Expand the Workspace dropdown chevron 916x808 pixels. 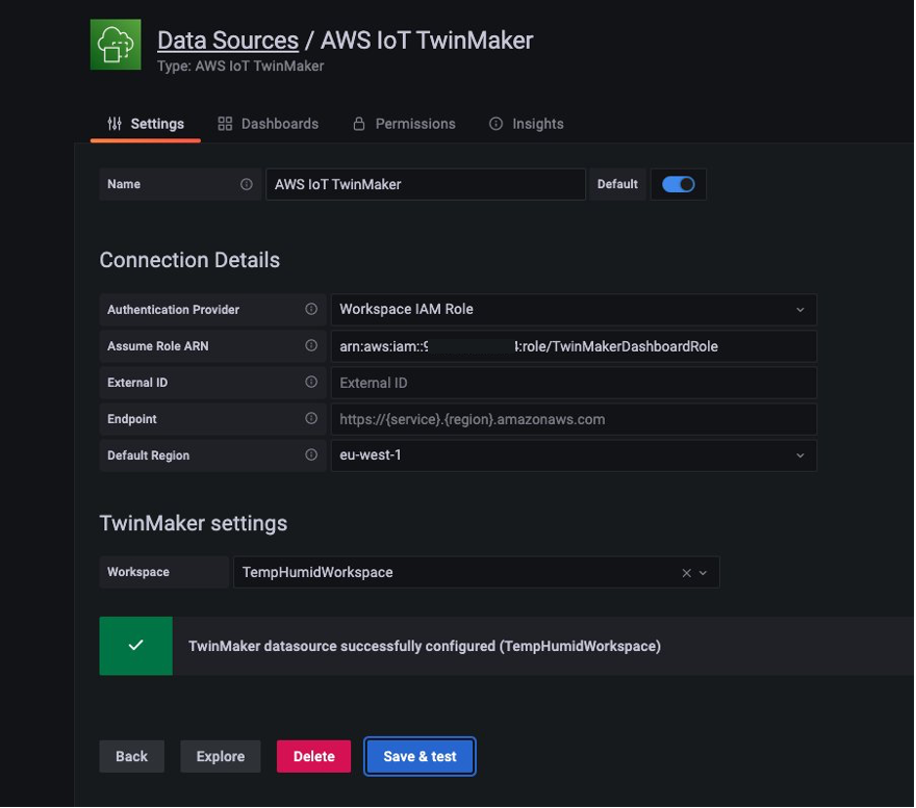pyautogui.click(x=703, y=573)
